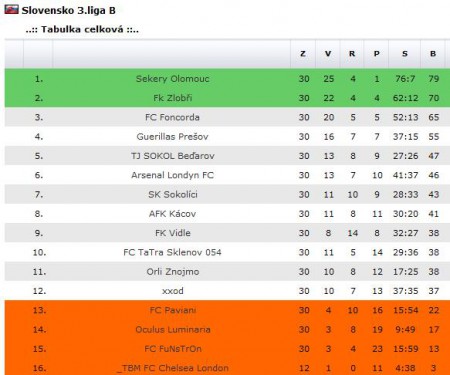This screenshot has width=450, height=375.
Task: Open _TBM FC Chelsea London team
Action: [x=172, y=368]
